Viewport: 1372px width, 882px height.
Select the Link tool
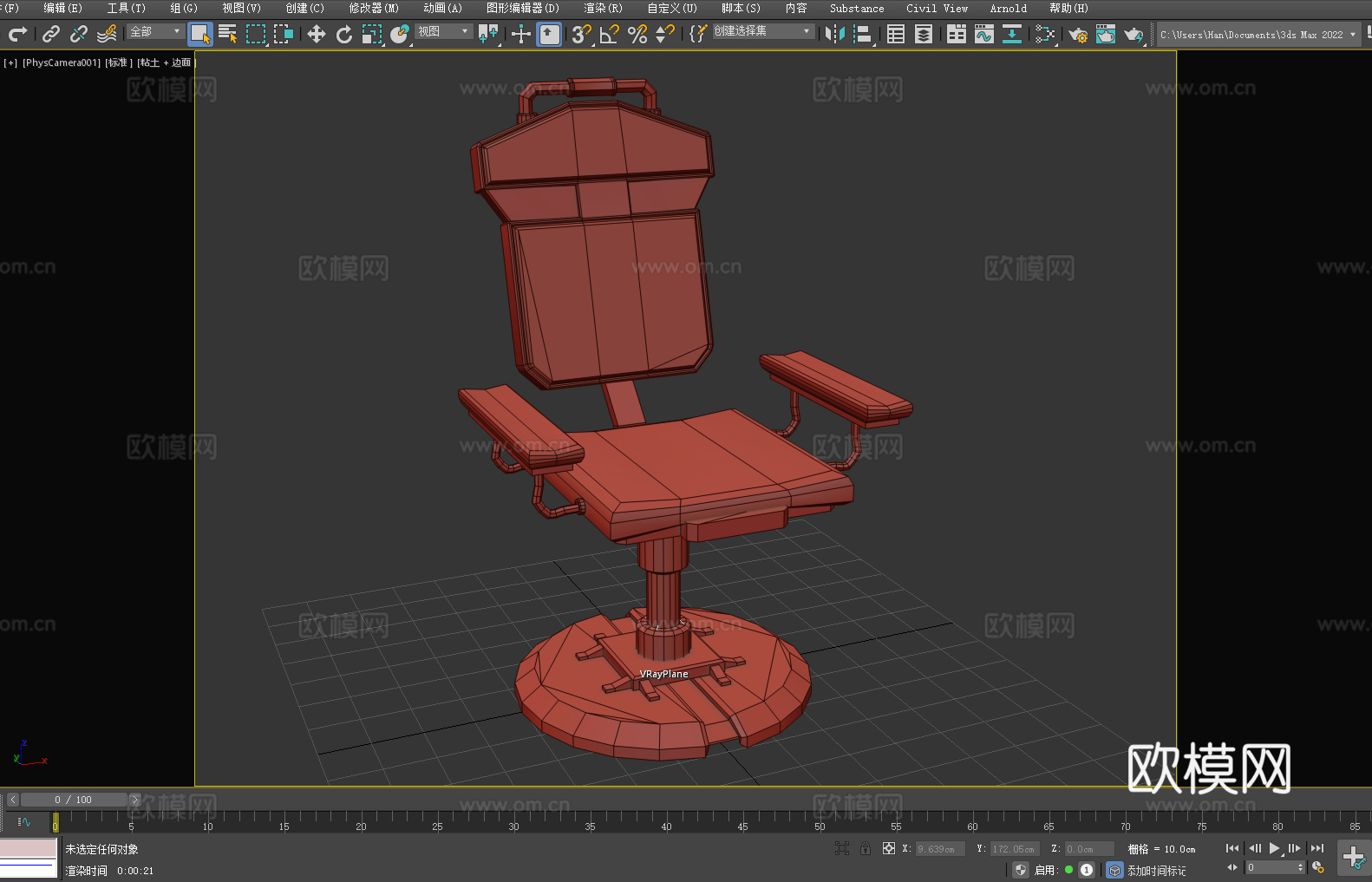pos(51,34)
